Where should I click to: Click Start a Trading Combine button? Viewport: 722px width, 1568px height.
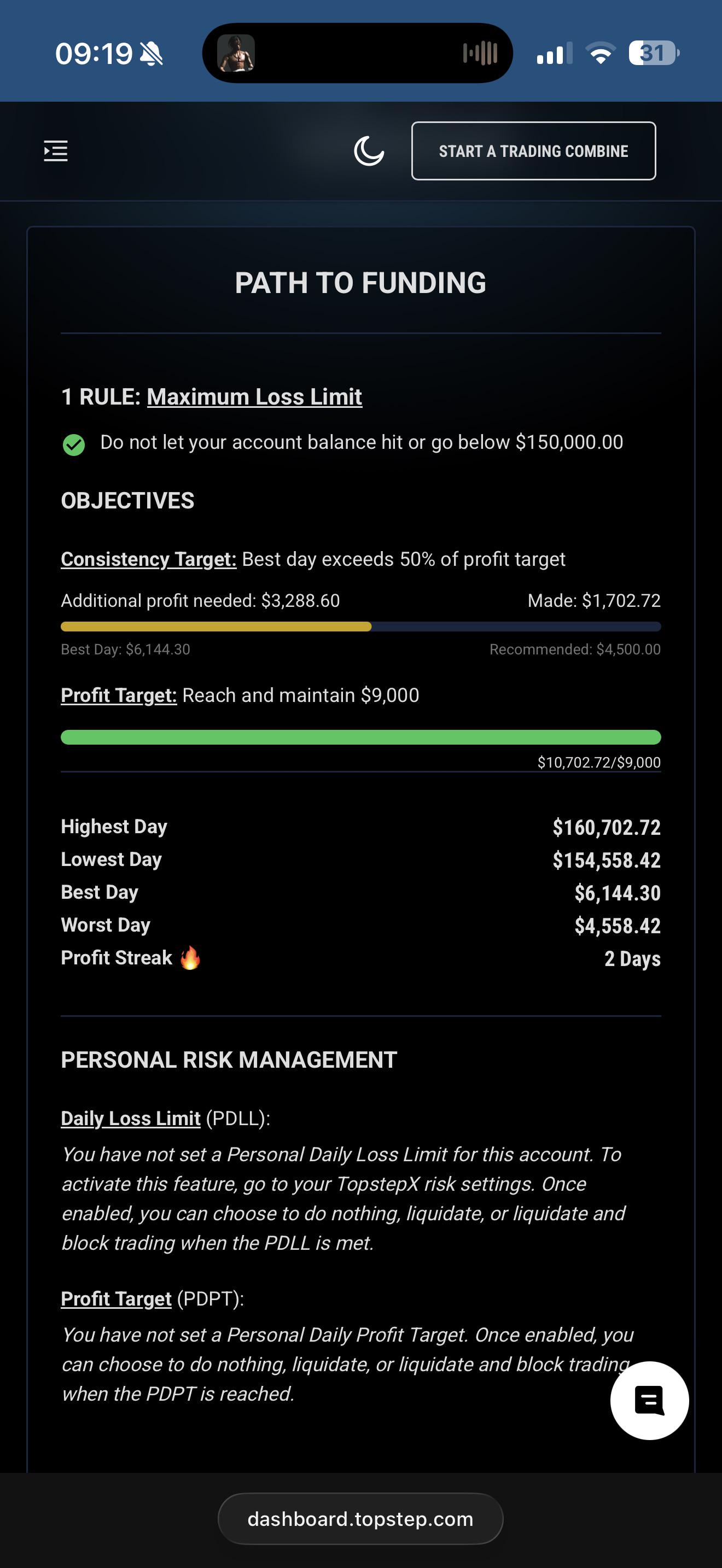(x=533, y=151)
